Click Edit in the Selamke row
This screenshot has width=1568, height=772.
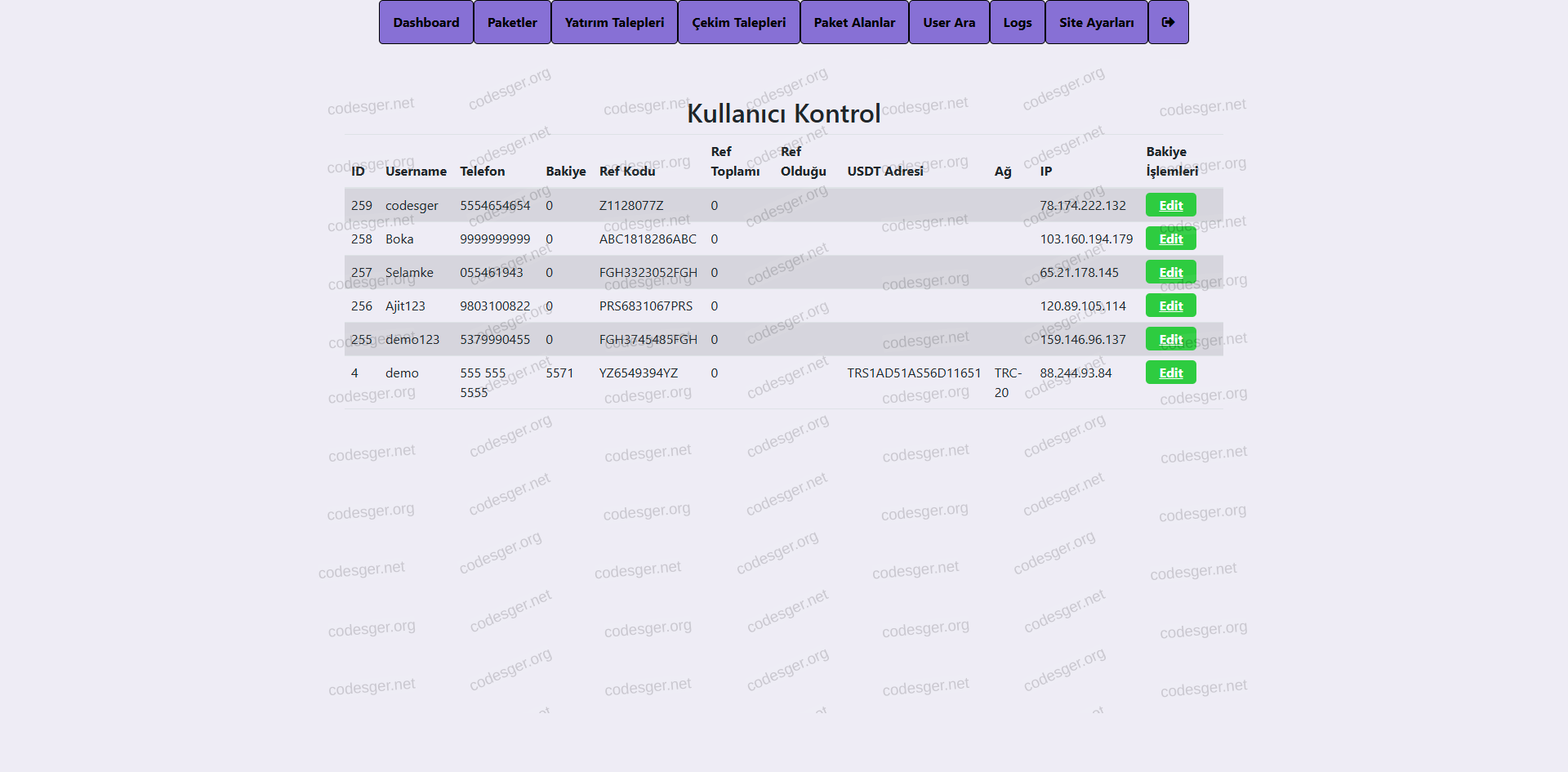(1170, 272)
